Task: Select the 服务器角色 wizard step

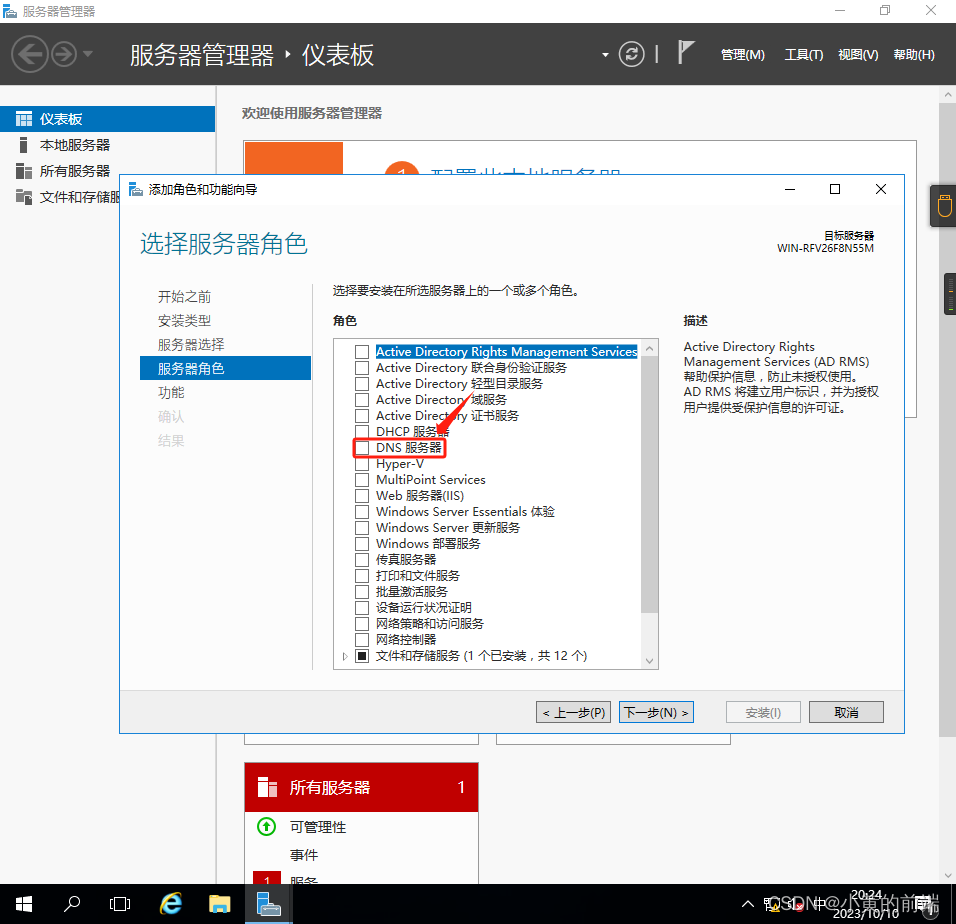Action: point(225,368)
